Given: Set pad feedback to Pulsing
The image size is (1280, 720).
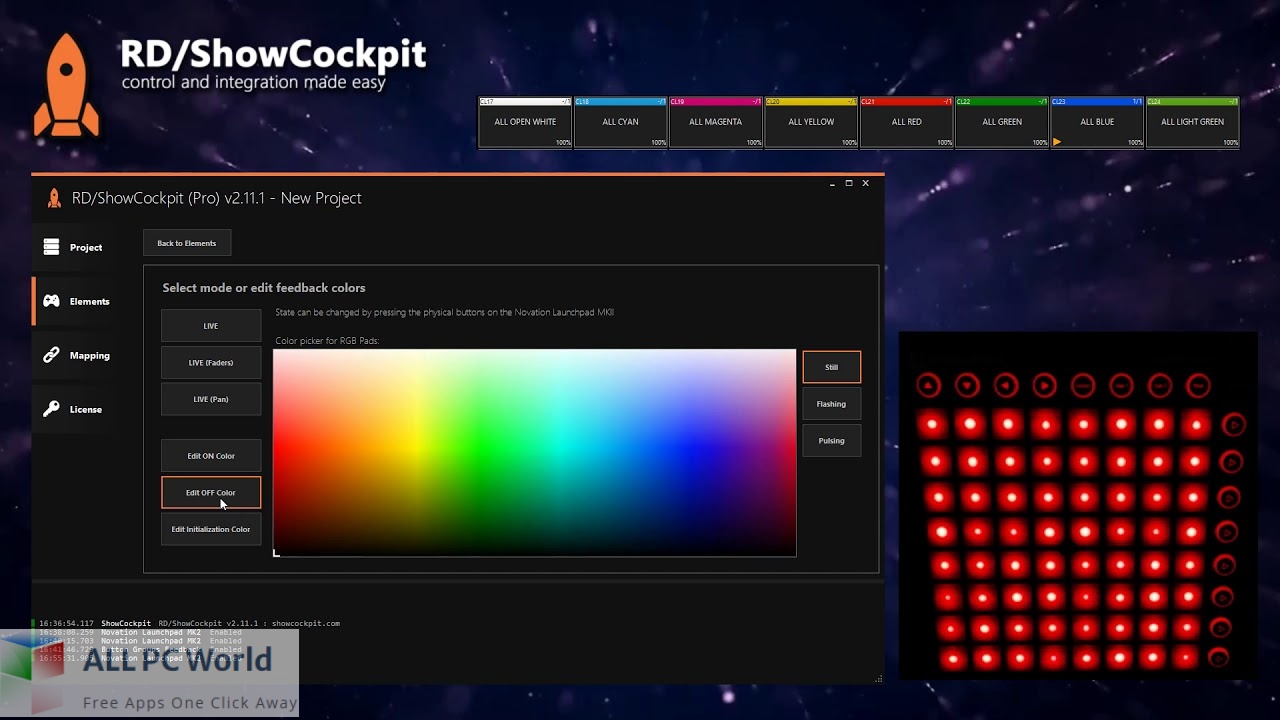Looking at the screenshot, I should pos(831,440).
